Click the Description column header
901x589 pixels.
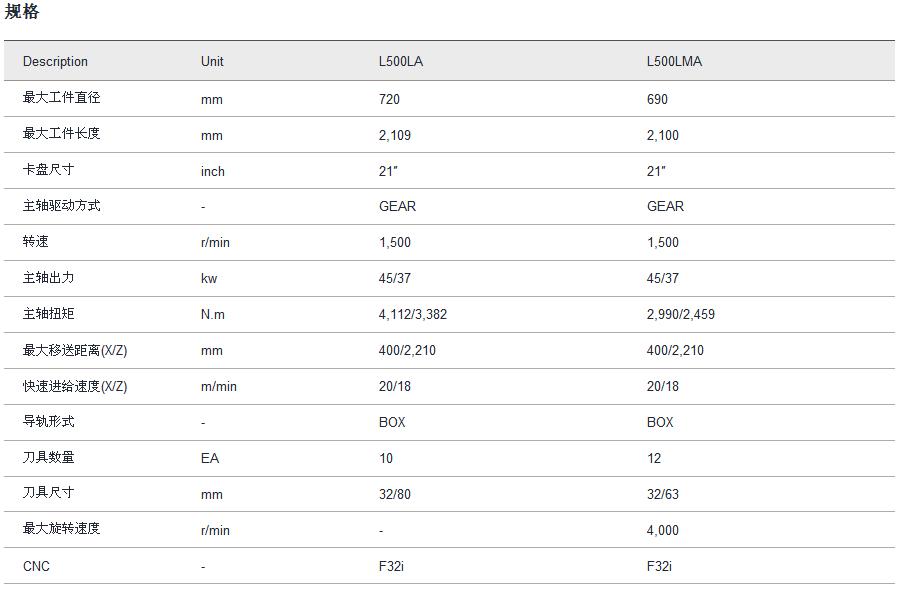55,61
